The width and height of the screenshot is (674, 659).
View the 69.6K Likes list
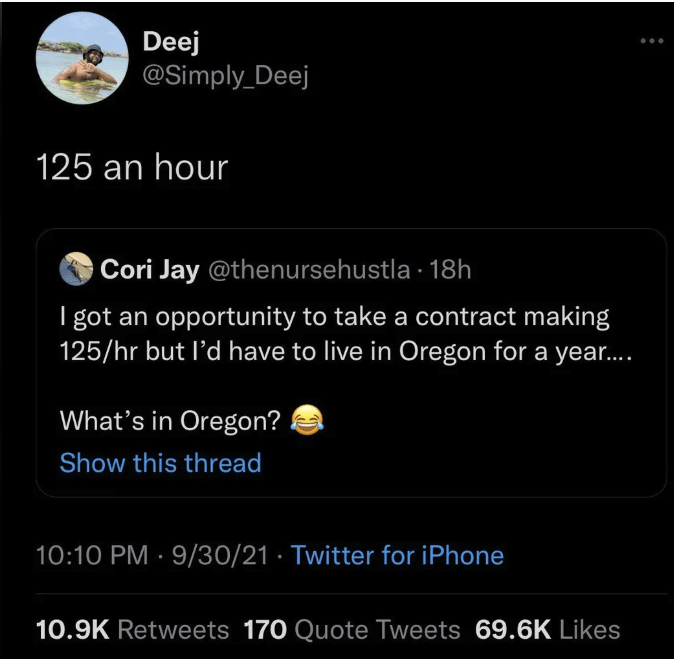coord(547,629)
